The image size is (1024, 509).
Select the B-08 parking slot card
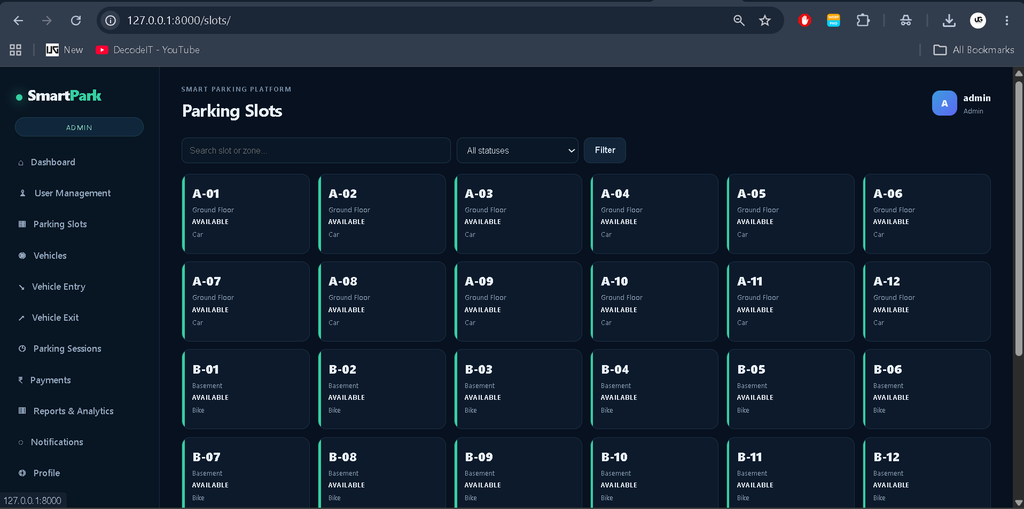(382, 473)
